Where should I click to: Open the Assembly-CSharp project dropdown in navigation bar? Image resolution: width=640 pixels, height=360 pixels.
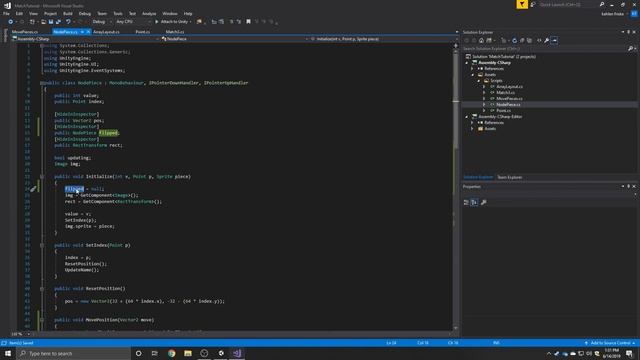pos(85,39)
